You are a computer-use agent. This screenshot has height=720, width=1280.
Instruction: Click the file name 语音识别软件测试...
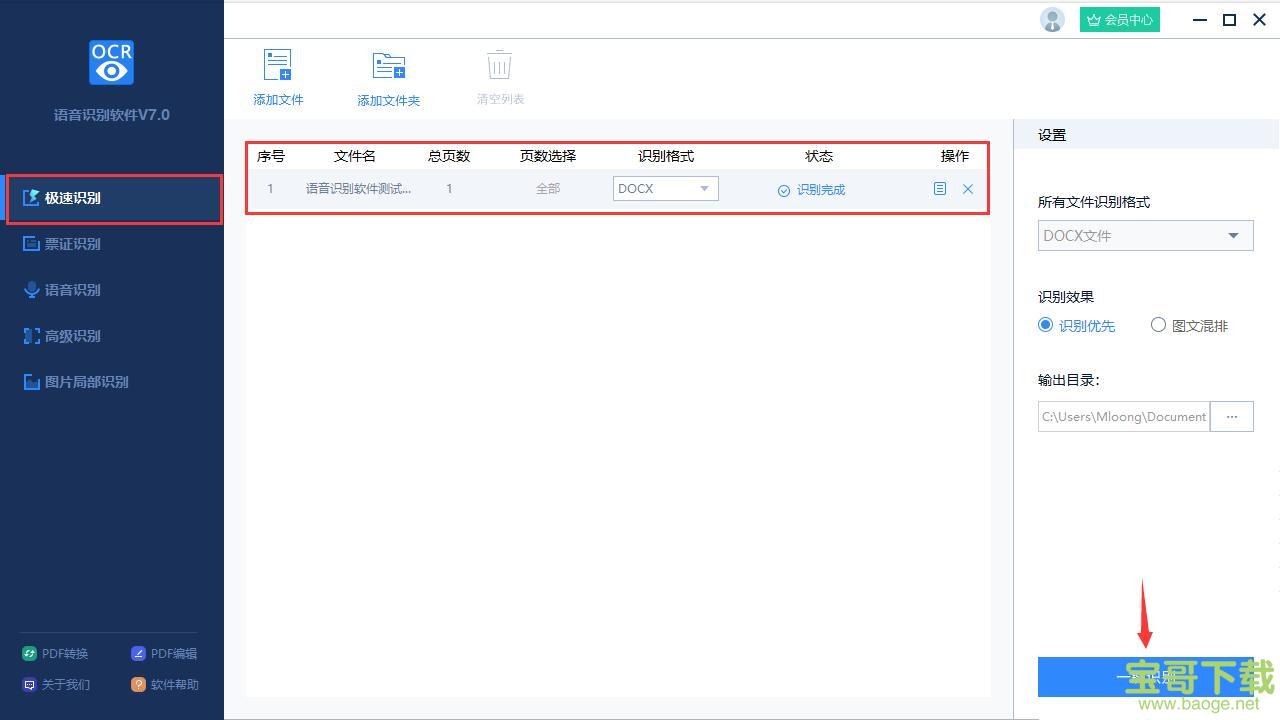(358, 188)
